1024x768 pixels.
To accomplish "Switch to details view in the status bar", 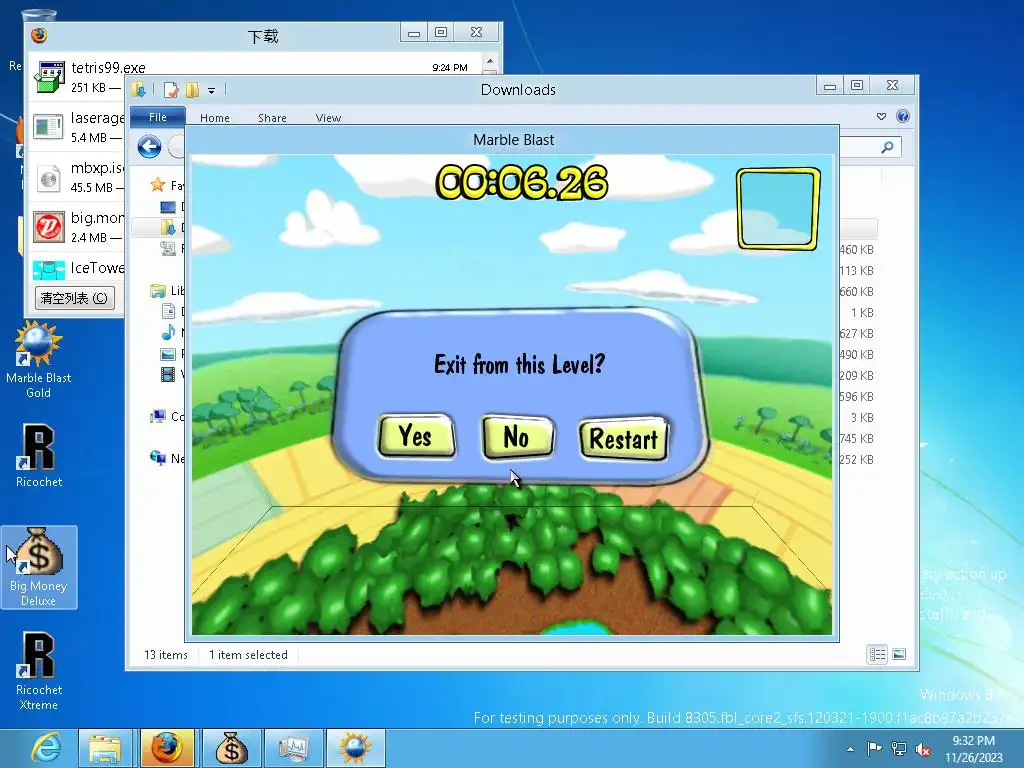I will coord(877,654).
